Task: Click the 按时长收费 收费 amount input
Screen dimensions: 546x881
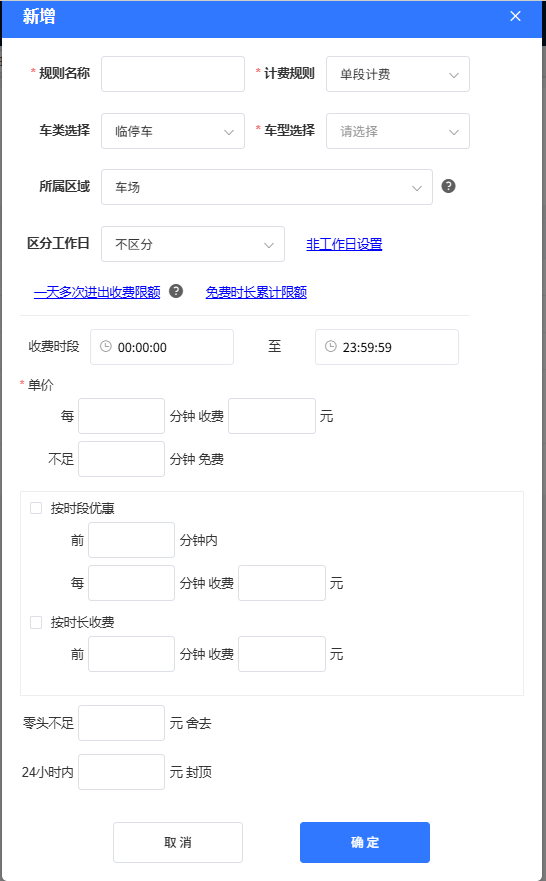Action: 282,654
